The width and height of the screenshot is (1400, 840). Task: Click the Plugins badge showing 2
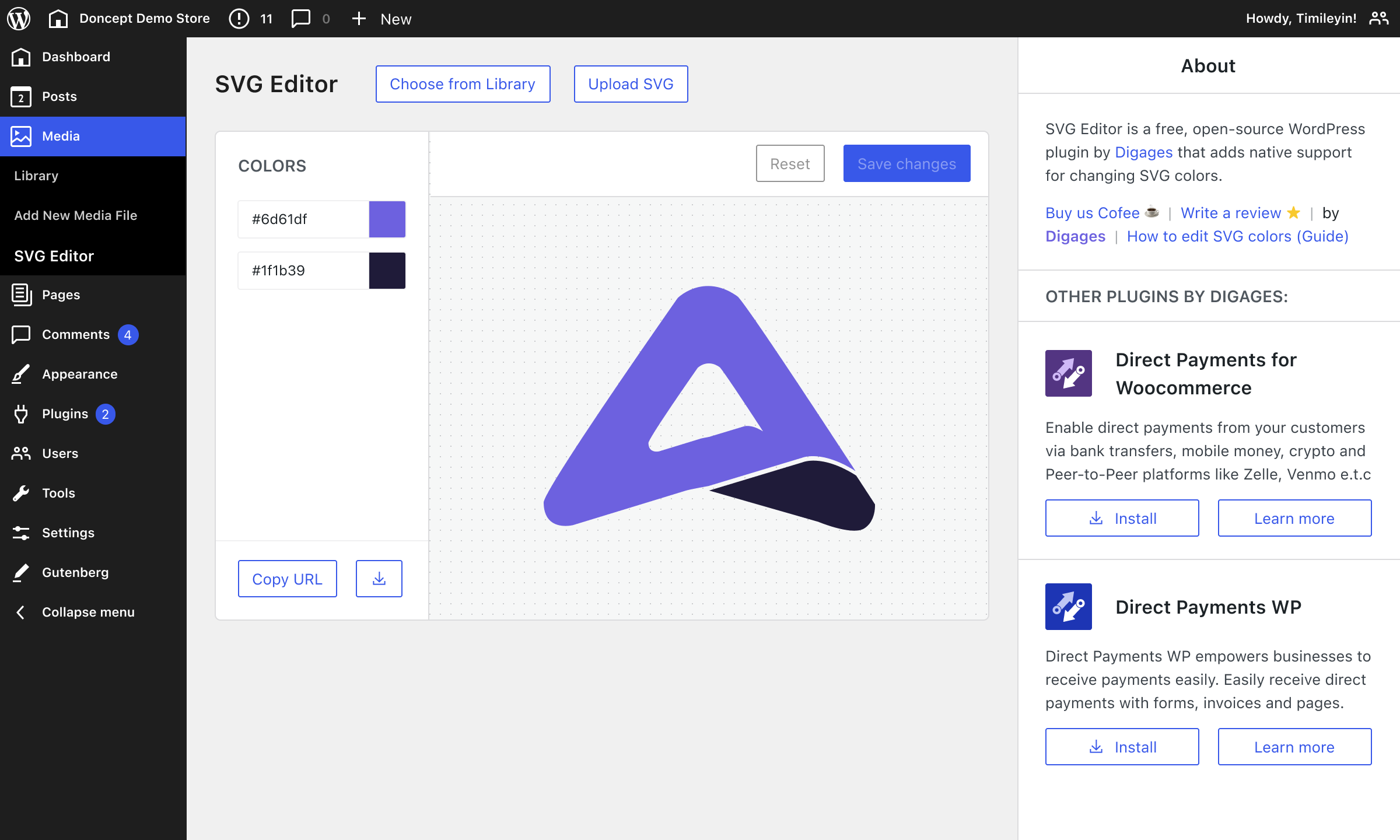[106, 414]
